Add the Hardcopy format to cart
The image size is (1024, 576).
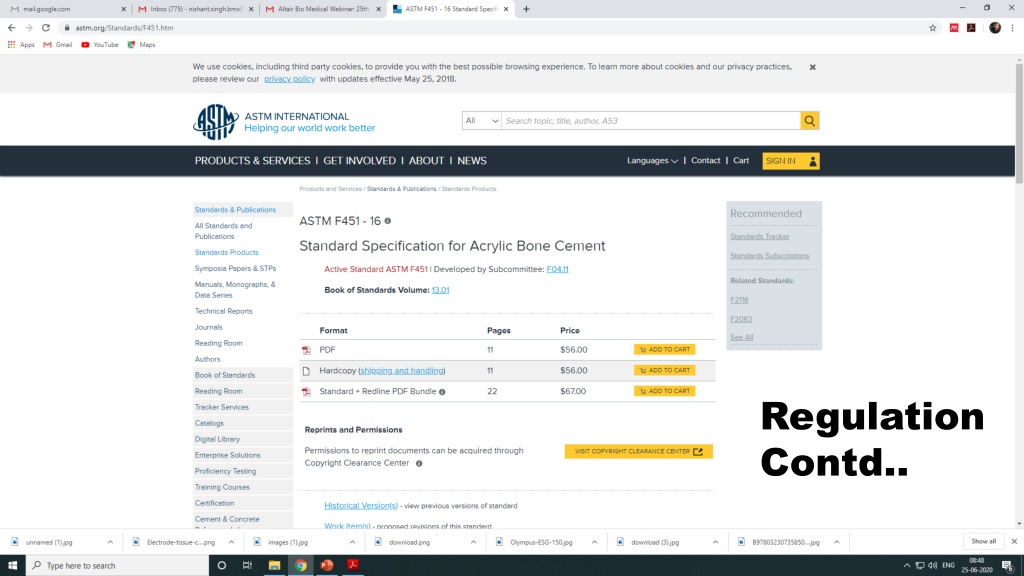664,370
